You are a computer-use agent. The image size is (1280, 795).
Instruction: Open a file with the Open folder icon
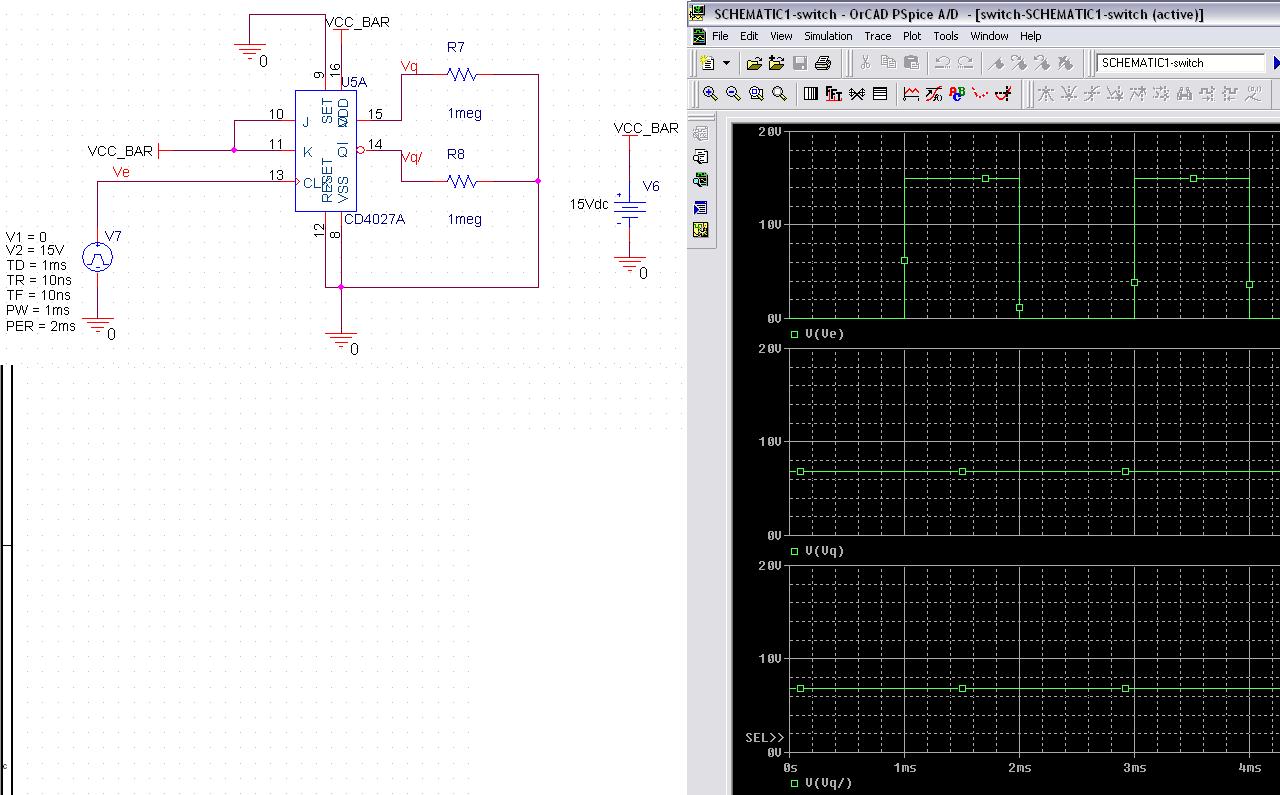point(755,63)
